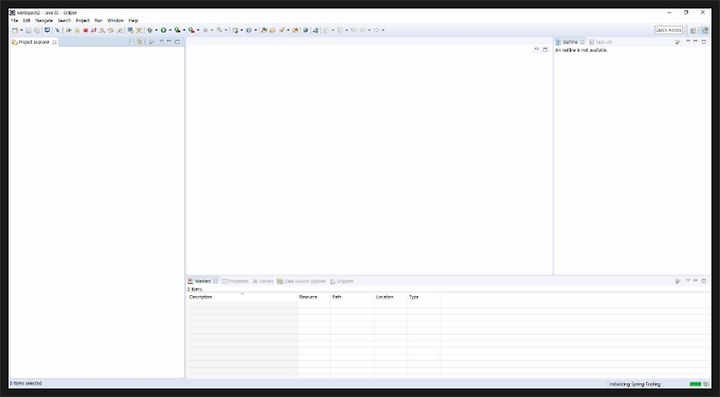The width and height of the screenshot is (720, 397).
Task: Open the Run dropdown arrow
Action: tap(170, 30)
